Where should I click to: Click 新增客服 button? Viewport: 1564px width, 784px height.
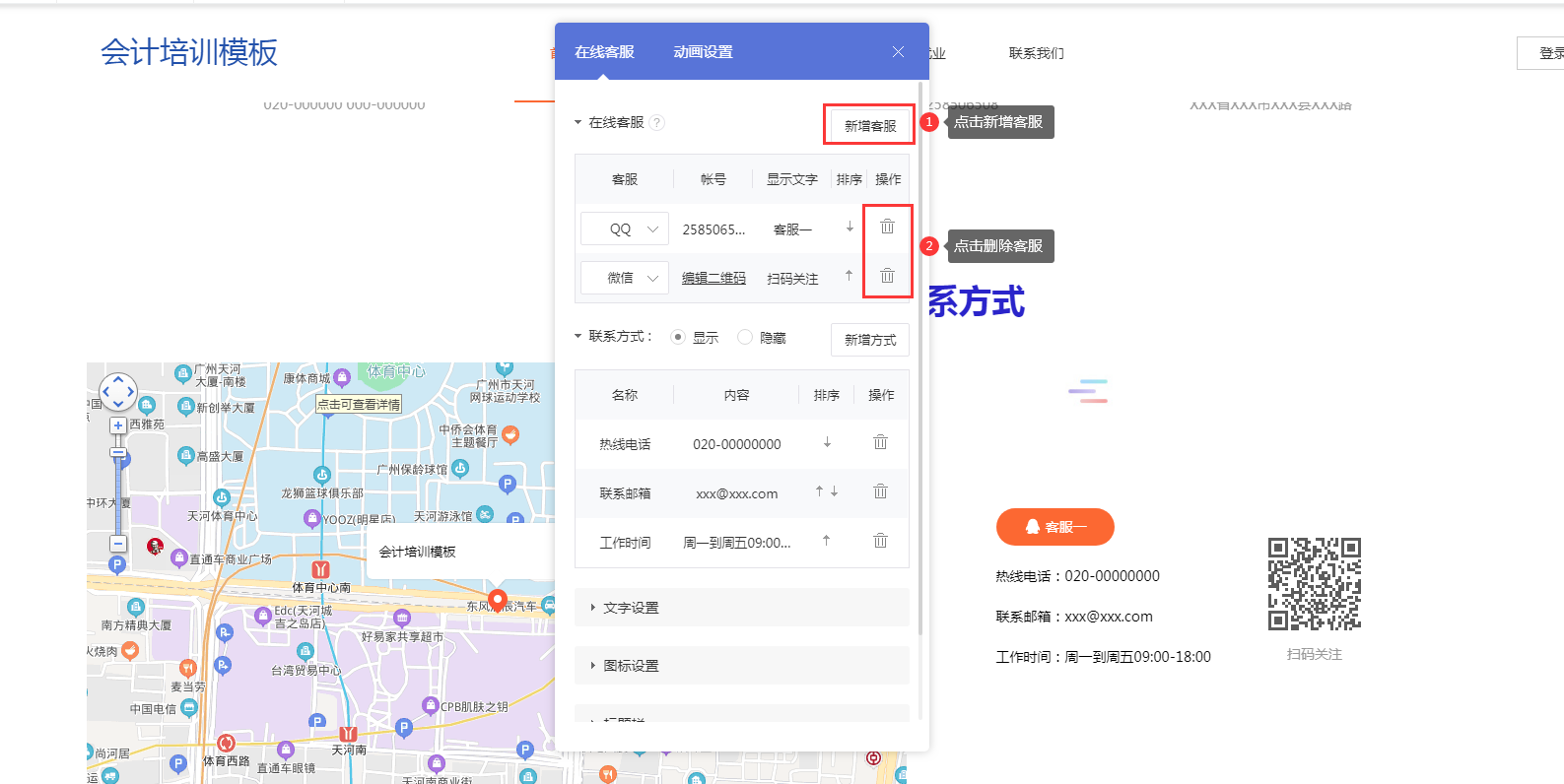pos(870,125)
